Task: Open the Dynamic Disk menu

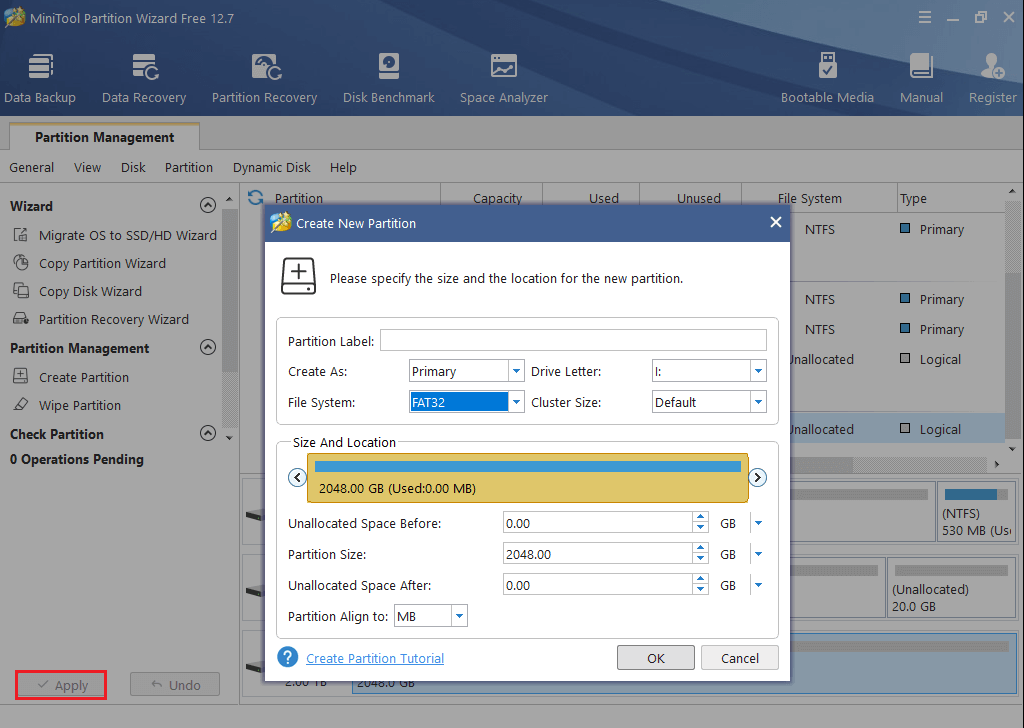Action: [x=272, y=167]
